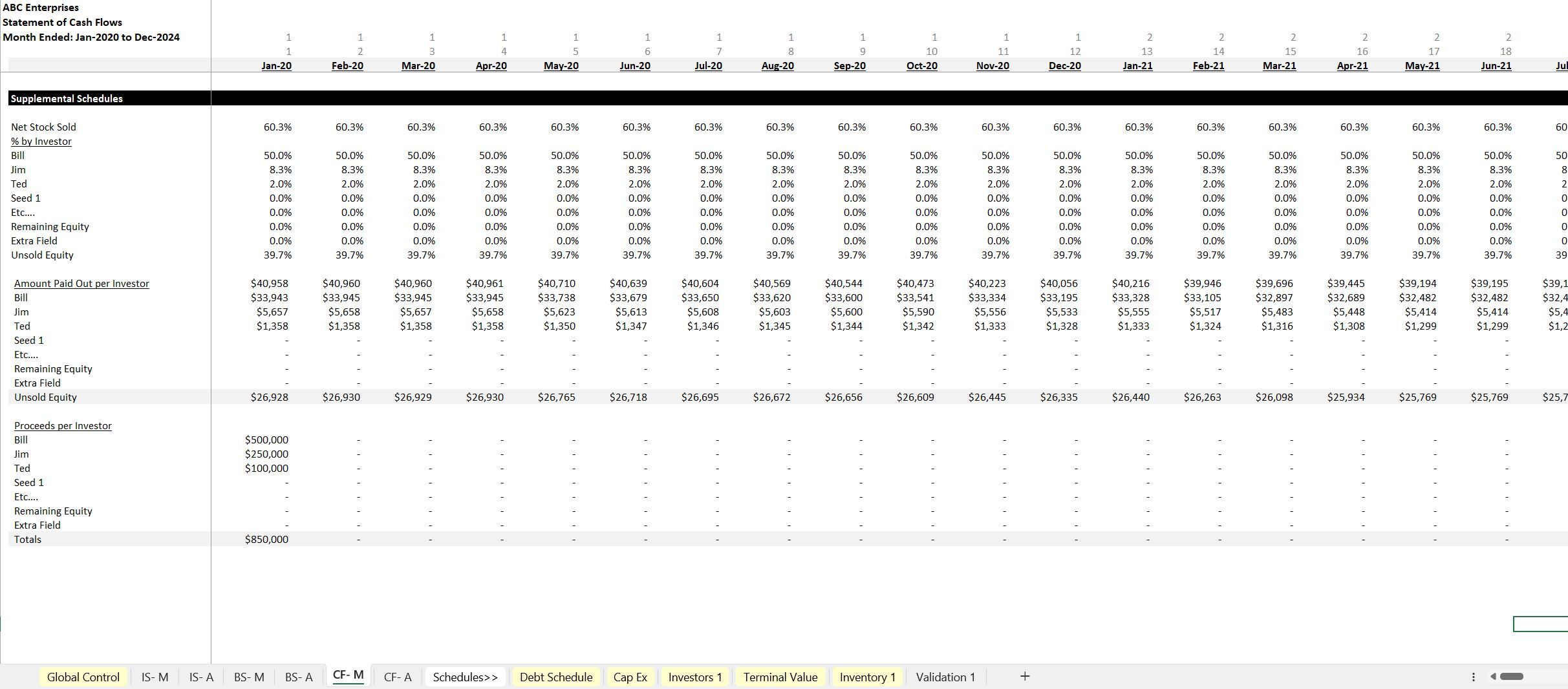Image resolution: width=1568 pixels, height=689 pixels.
Task: Select the Jun-21 column header
Action: [1496, 66]
